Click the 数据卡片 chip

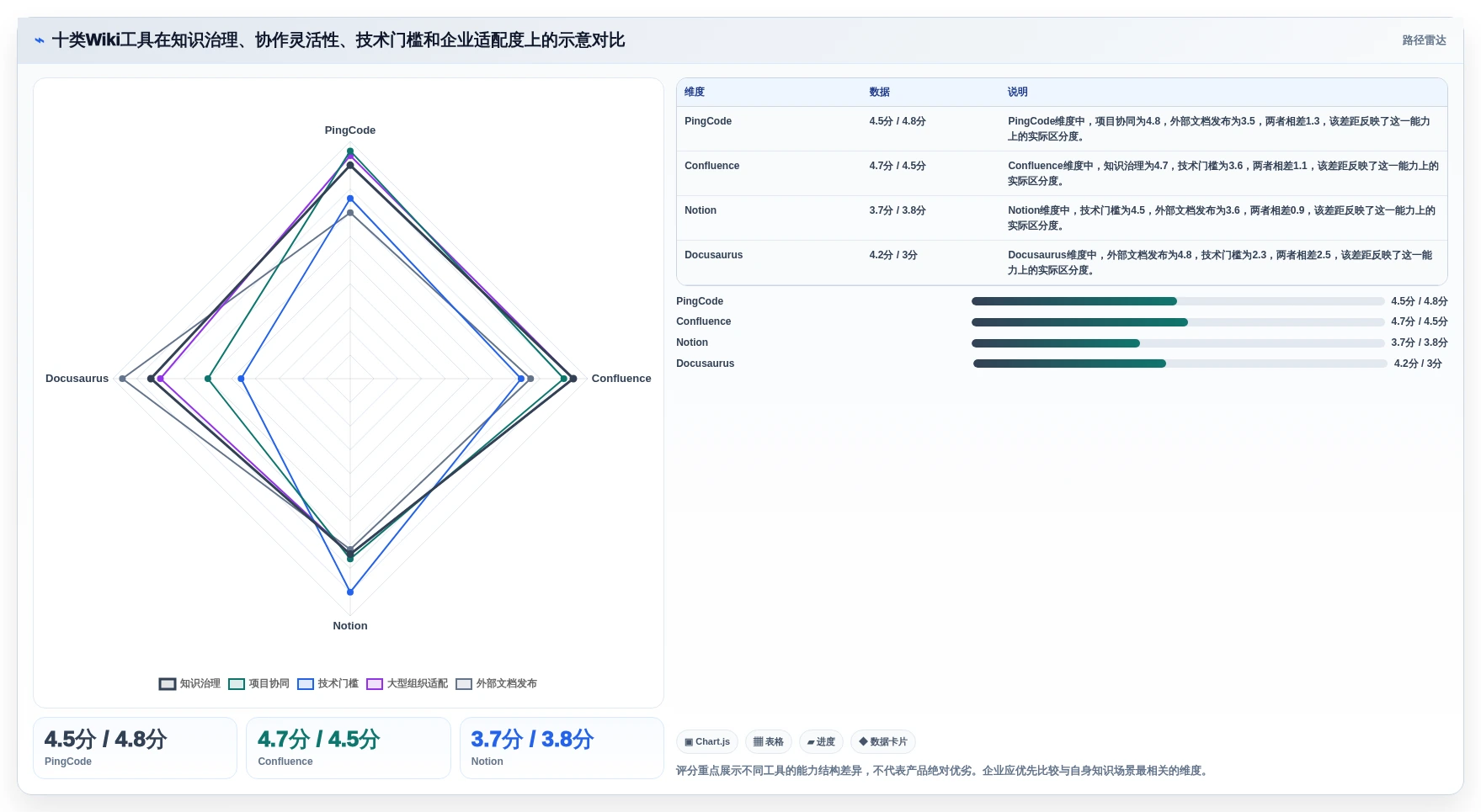pos(883,741)
